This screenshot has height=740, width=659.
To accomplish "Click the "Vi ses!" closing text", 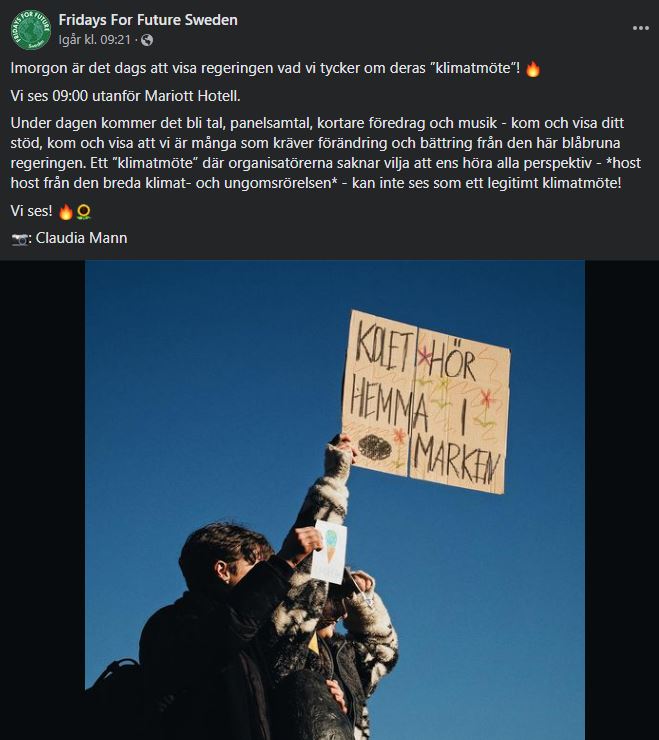I will (31, 211).
